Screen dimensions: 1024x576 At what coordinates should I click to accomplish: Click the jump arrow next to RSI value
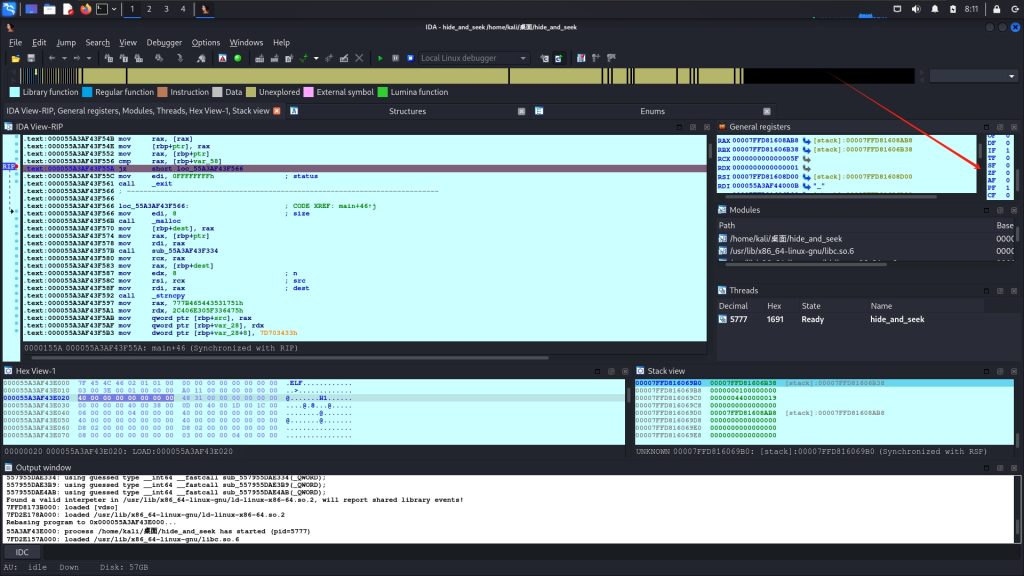[x=807, y=177]
